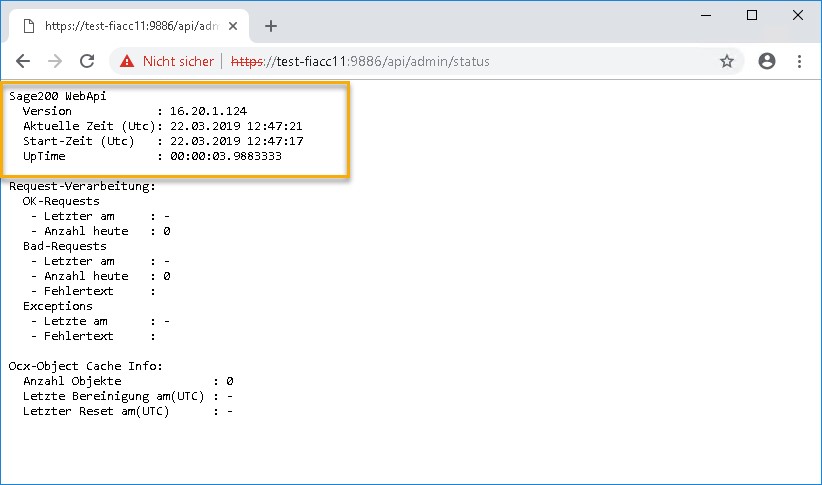
Task: Go back with the browser back arrow
Action: [x=23, y=61]
